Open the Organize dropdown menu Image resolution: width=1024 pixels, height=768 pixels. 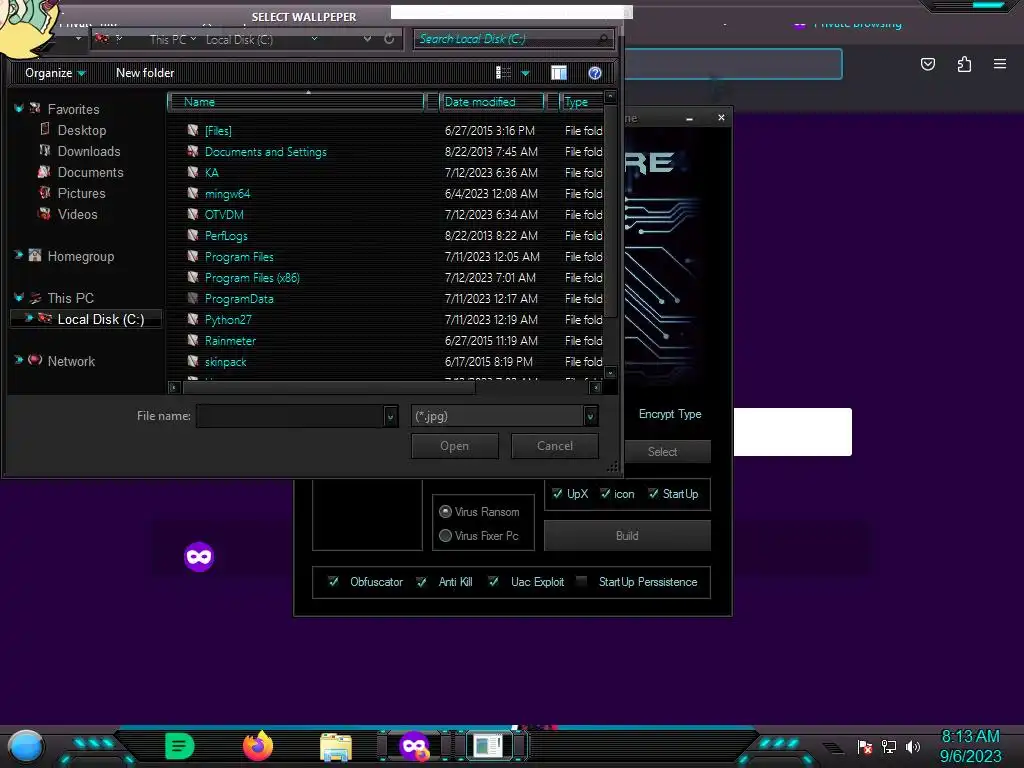click(x=55, y=73)
